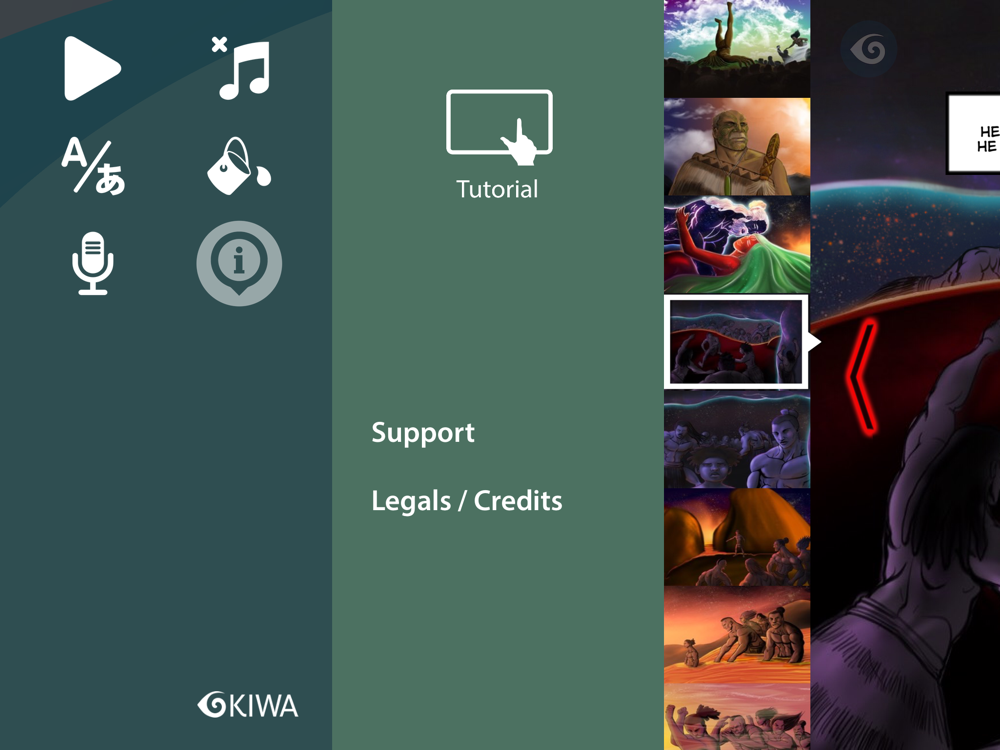The width and height of the screenshot is (1000, 750).
Task: Open Legals / Credits
Action: pos(467,501)
